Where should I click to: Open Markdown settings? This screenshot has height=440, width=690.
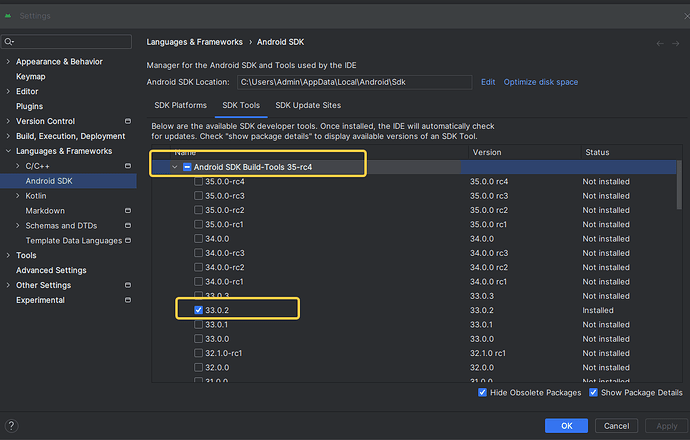45,211
